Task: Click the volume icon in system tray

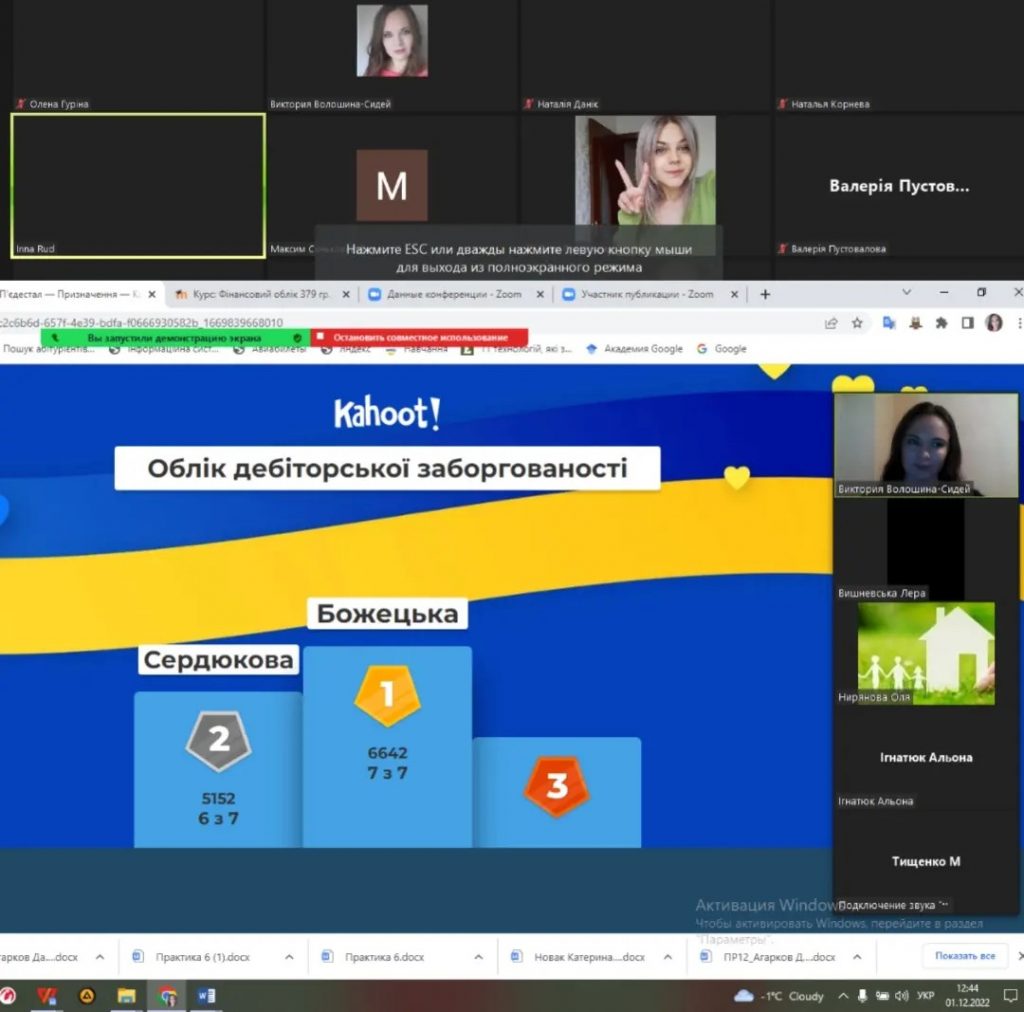Action: pyautogui.click(x=901, y=996)
